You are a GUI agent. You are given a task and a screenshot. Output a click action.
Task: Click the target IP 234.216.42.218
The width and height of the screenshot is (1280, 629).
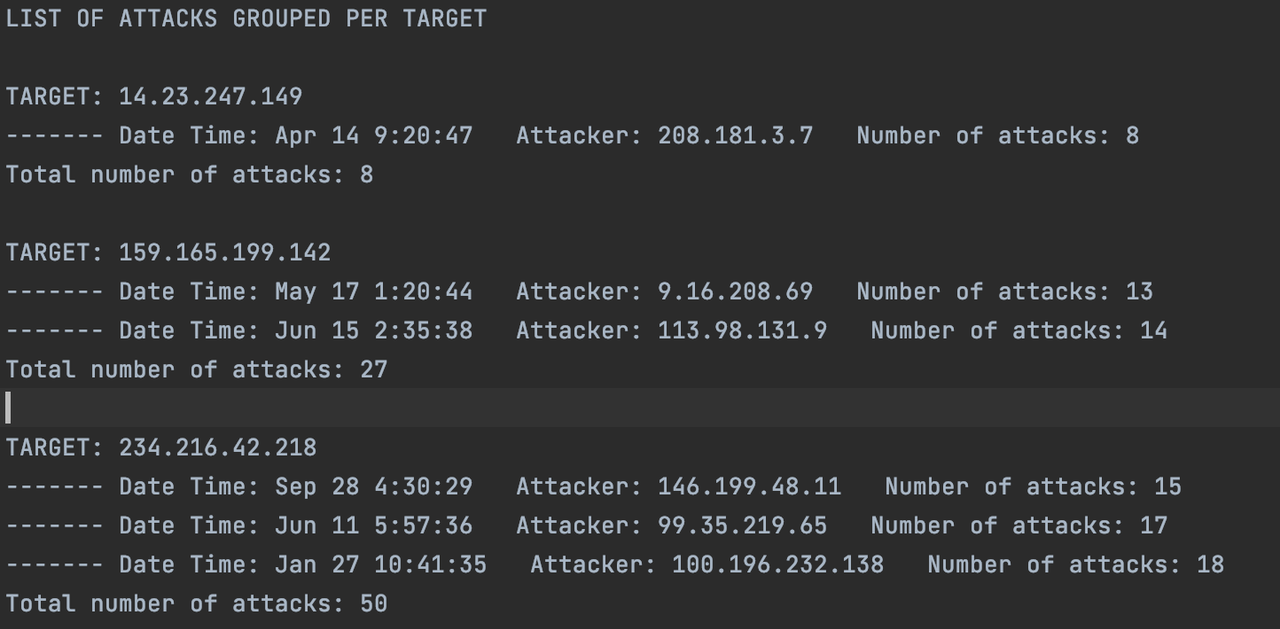click(217, 447)
